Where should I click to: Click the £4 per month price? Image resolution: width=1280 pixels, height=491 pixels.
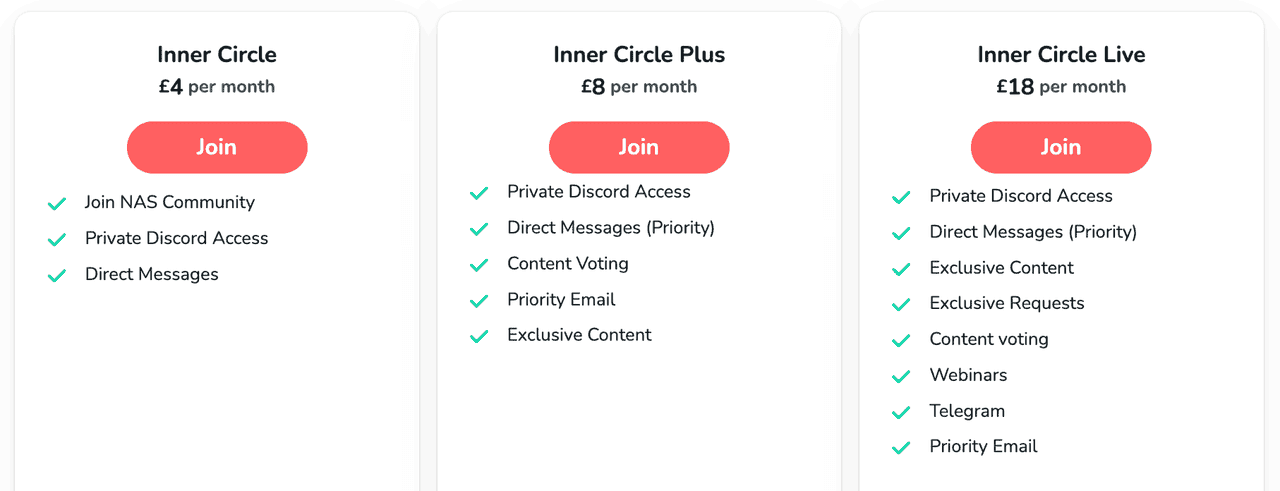[217, 87]
